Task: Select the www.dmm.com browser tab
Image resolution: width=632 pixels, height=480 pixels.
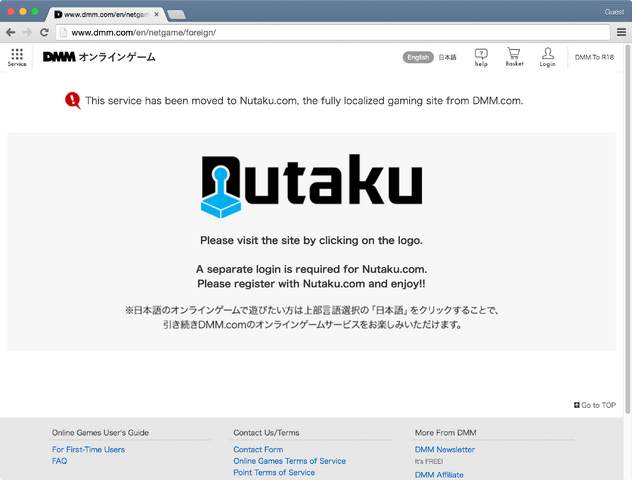Action: pos(106,15)
